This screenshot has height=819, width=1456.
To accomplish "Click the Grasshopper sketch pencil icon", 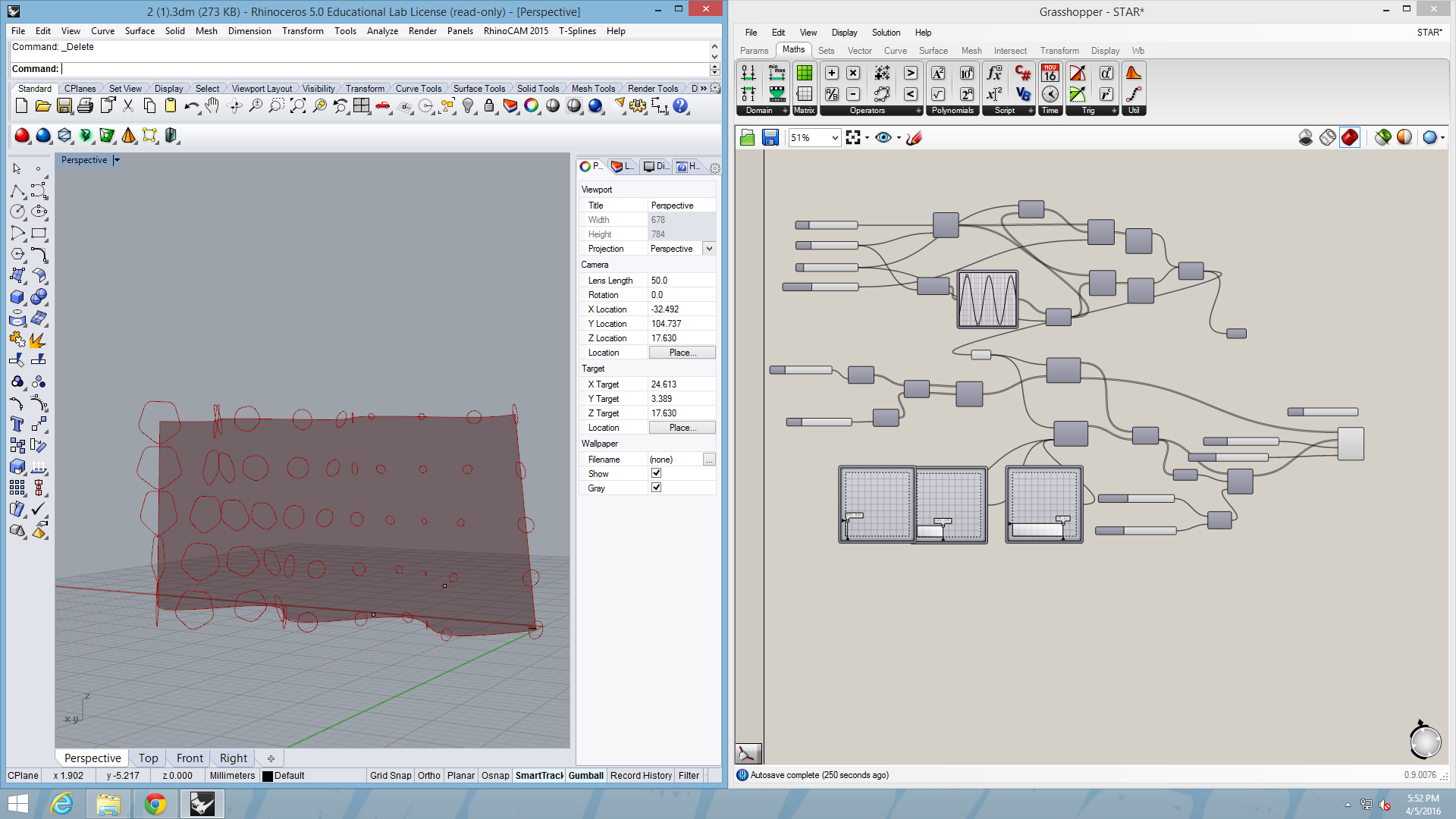I will tap(914, 137).
